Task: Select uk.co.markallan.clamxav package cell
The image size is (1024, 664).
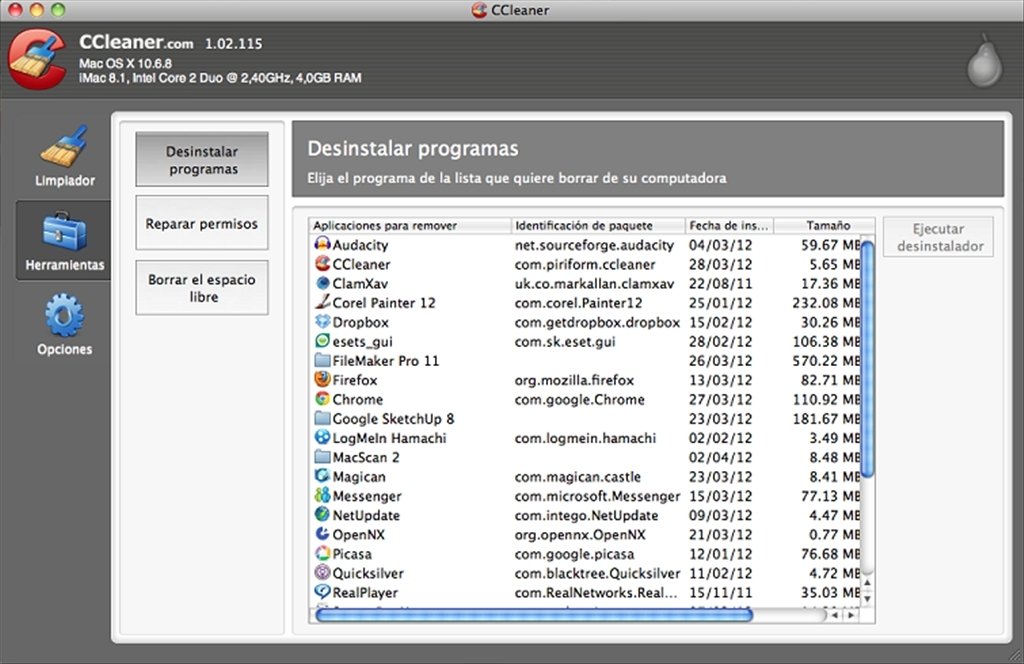Action: 594,283
